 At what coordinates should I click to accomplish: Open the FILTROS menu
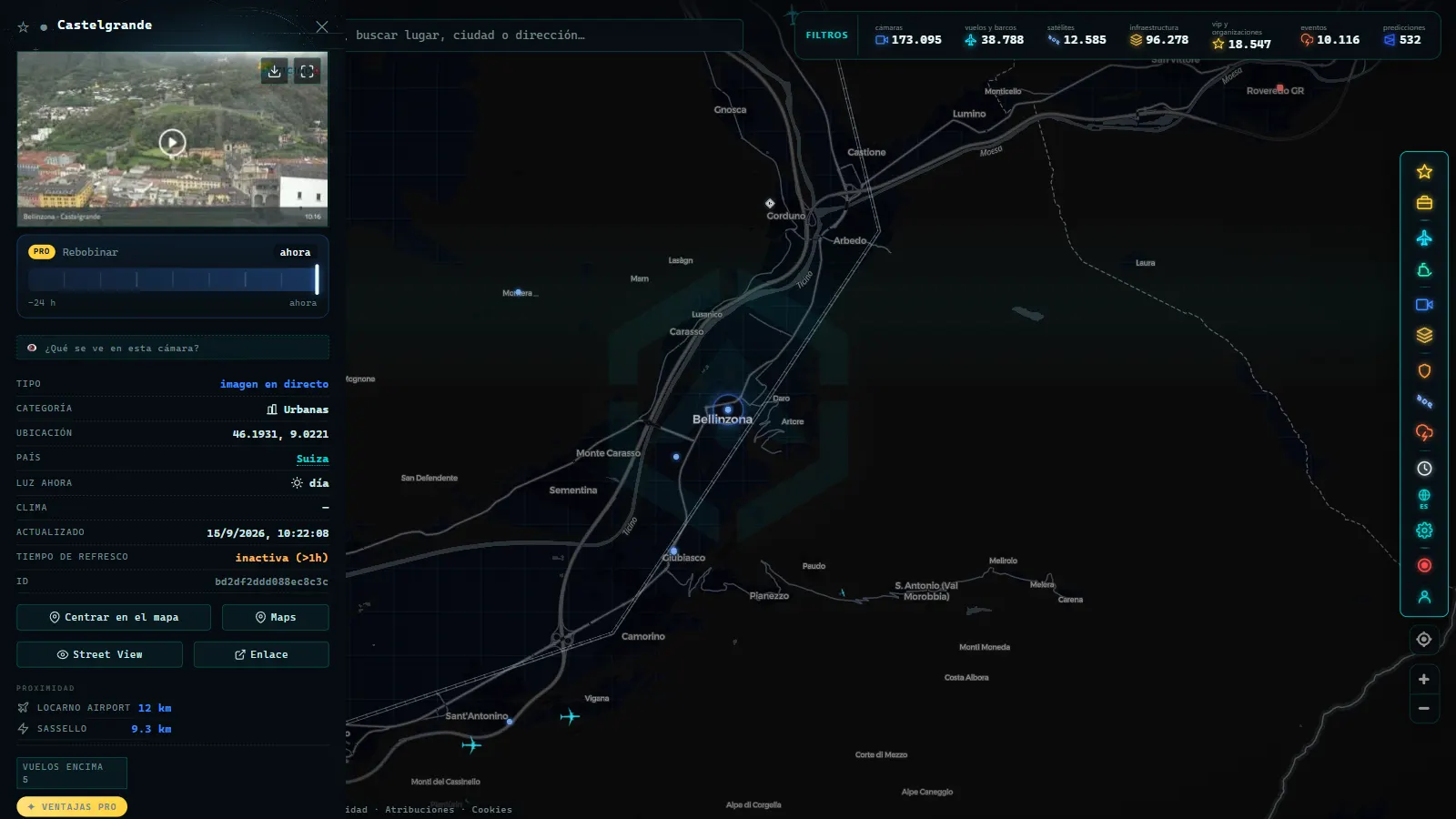(x=826, y=35)
